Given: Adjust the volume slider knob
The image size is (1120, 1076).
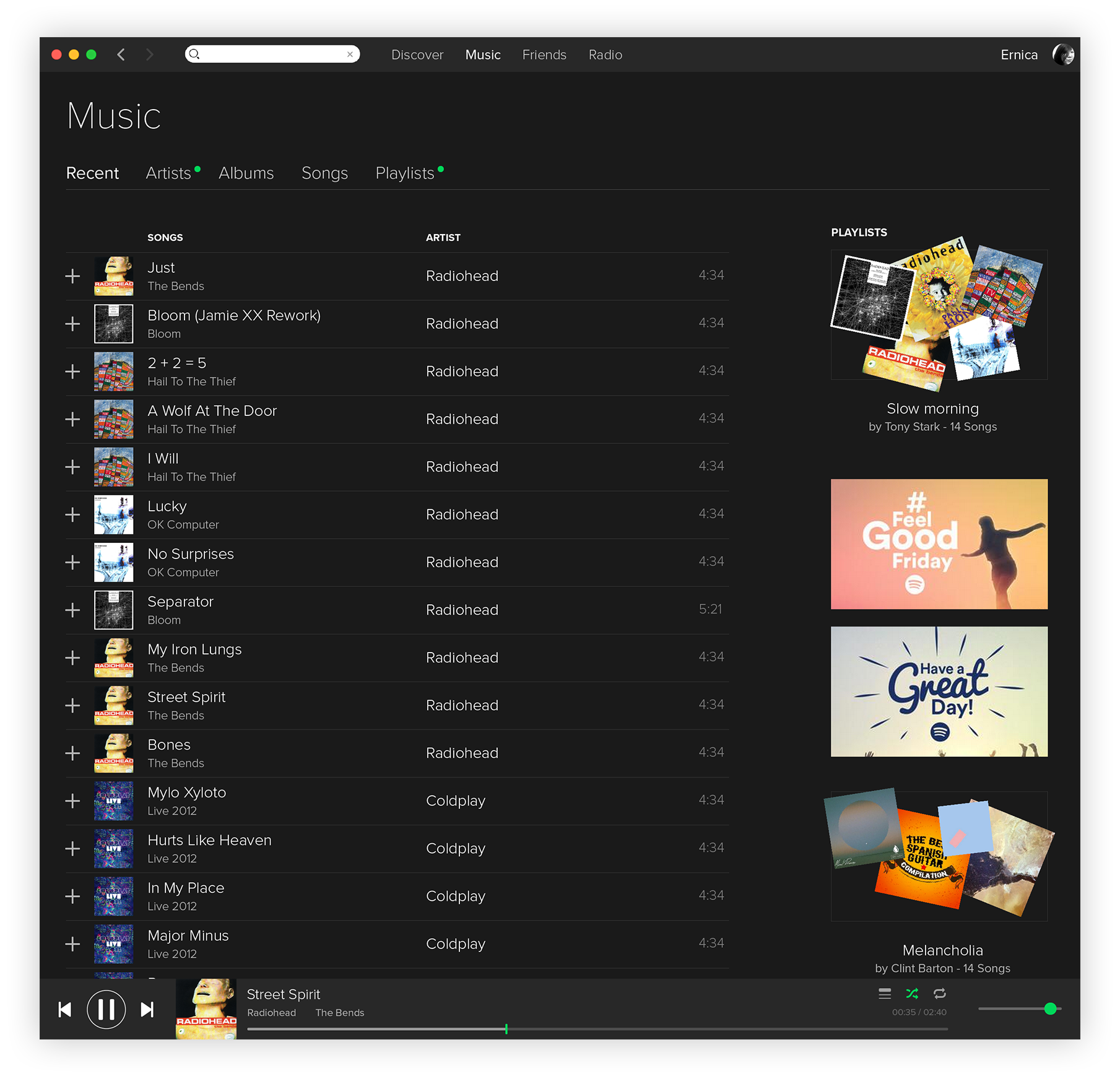Looking at the screenshot, I should (x=1050, y=1009).
